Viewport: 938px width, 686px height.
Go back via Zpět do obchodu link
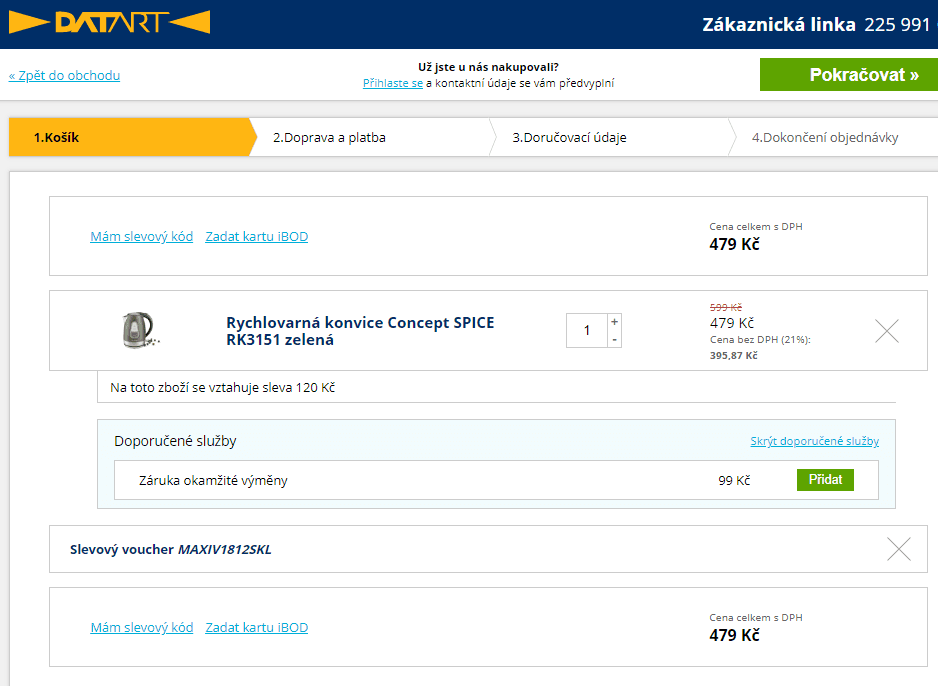(x=64, y=75)
